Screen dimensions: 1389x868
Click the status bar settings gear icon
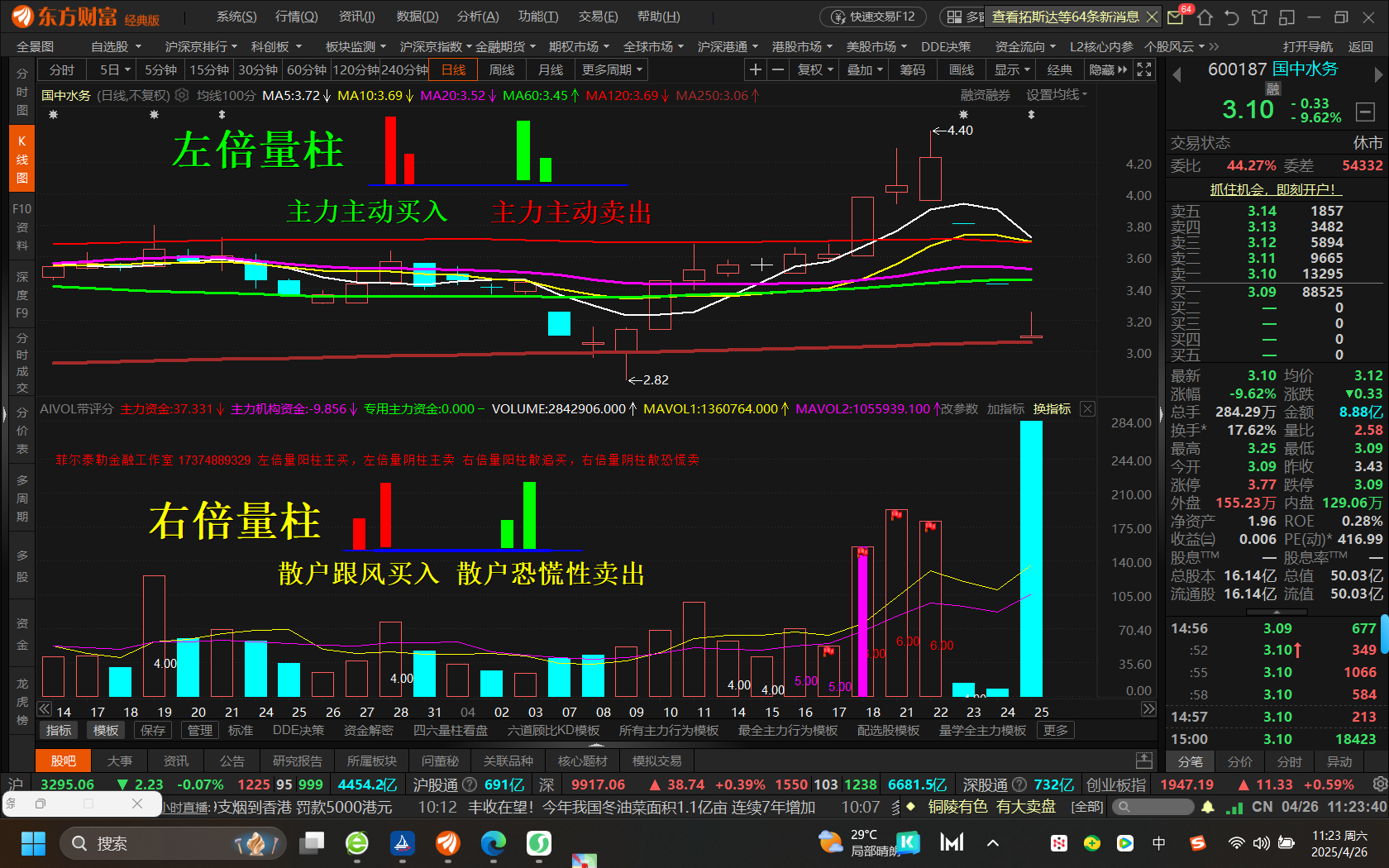pos(1379,784)
